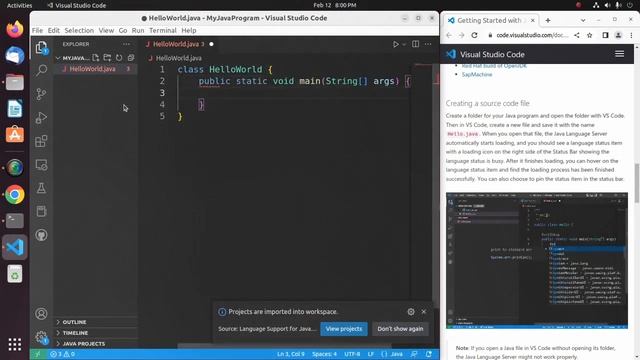The image size is (640, 360).
Task: Select the HelloWorld.java editor tab
Action: (178, 44)
